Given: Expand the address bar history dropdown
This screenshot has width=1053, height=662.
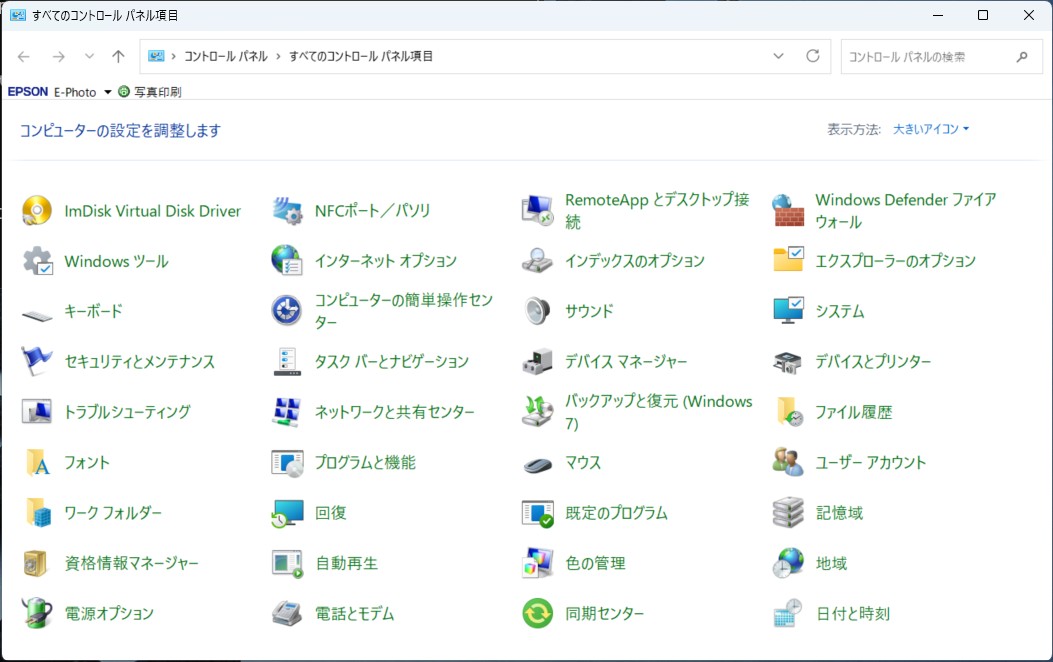Looking at the screenshot, I should tap(779, 57).
